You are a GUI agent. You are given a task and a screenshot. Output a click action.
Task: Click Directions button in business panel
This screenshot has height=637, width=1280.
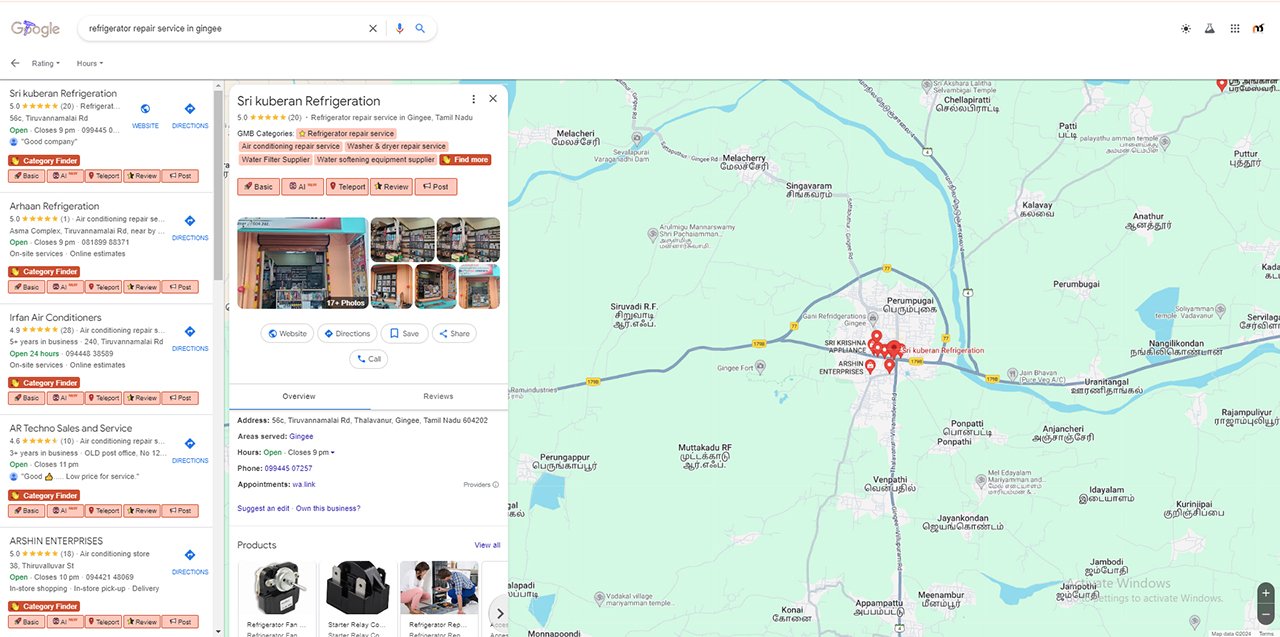click(347, 334)
